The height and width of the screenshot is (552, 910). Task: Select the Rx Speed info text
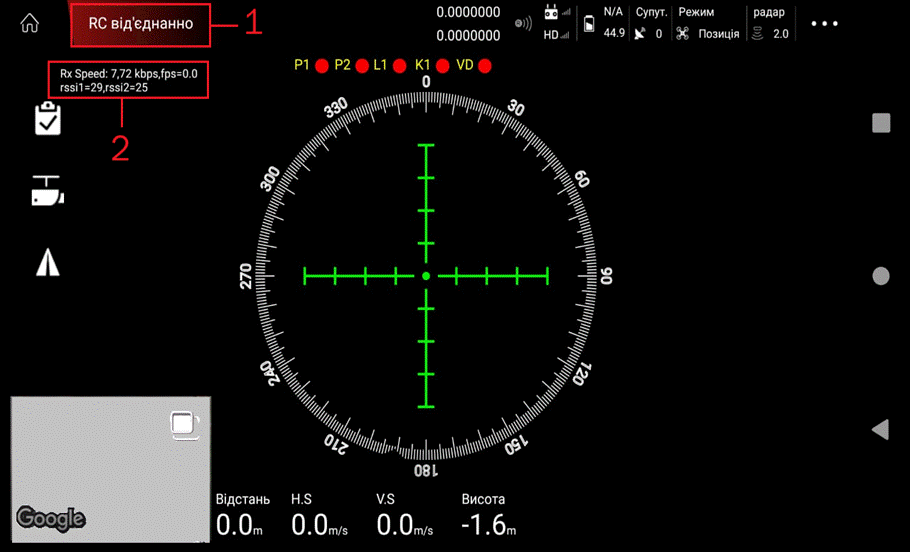tap(129, 74)
